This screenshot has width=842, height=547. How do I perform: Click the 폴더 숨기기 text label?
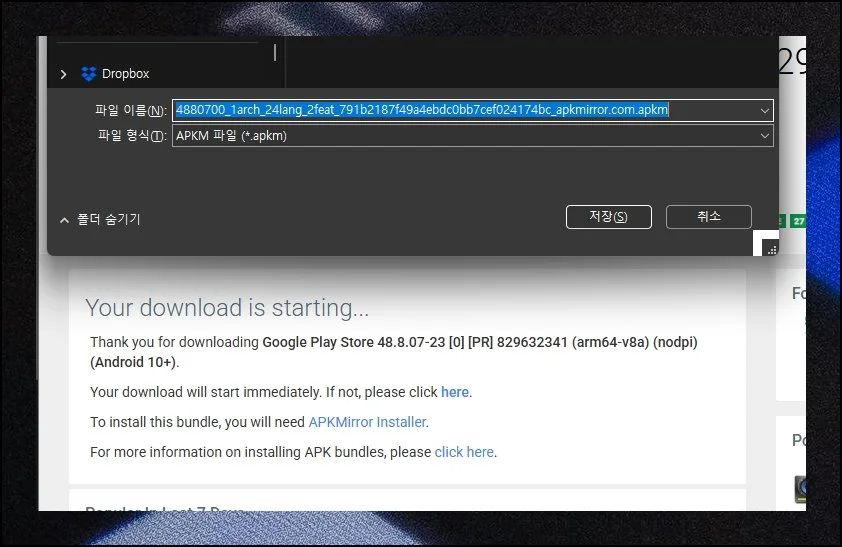pyautogui.click(x=109, y=220)
